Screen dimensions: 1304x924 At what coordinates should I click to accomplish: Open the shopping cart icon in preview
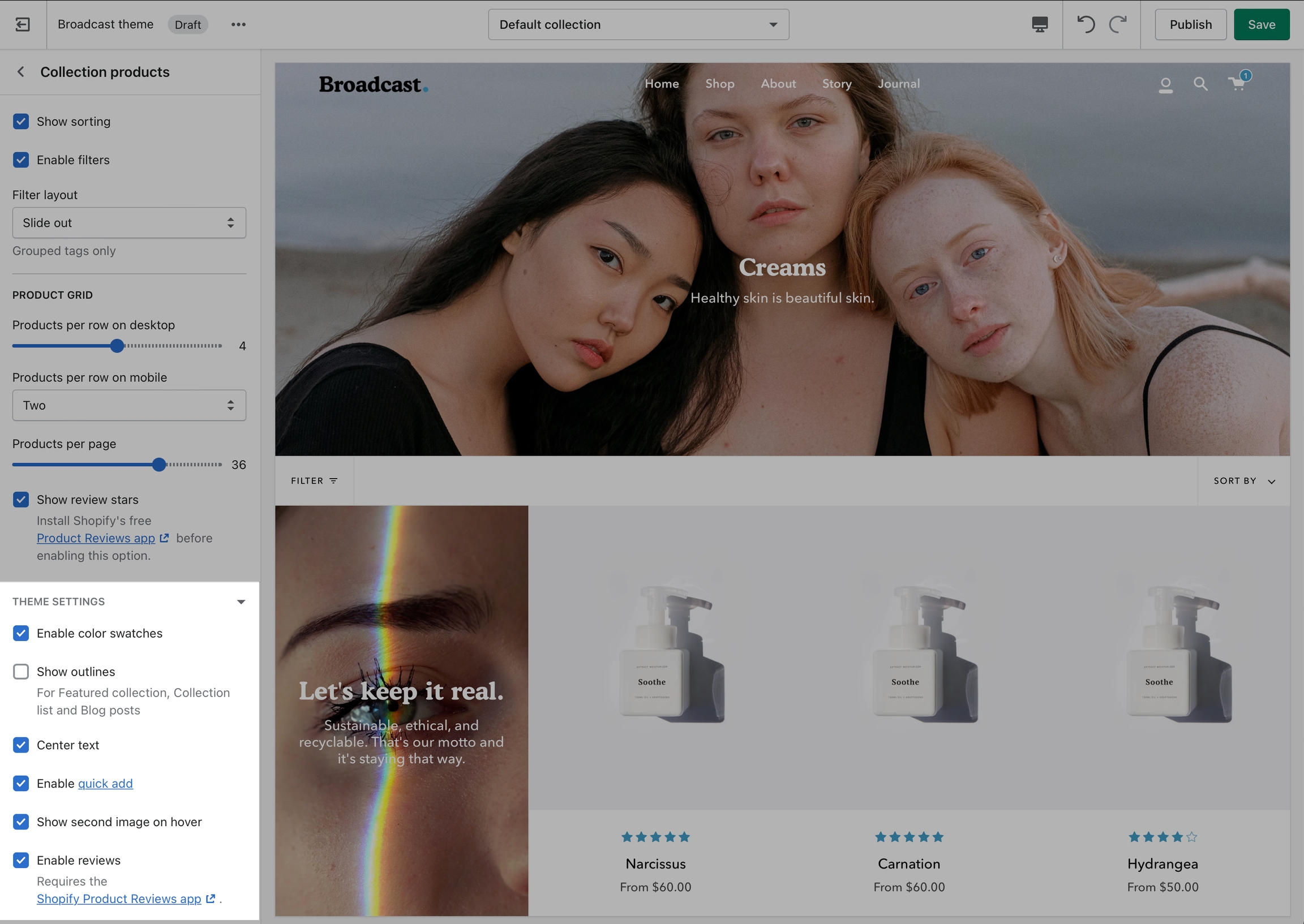[1237, 84]
